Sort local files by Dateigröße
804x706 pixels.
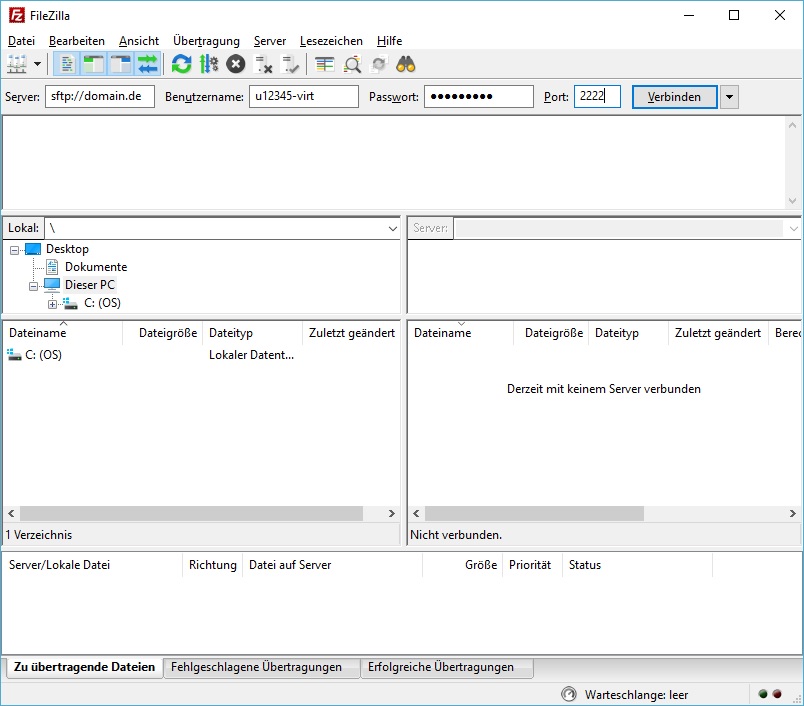click(x=163, y=333)
